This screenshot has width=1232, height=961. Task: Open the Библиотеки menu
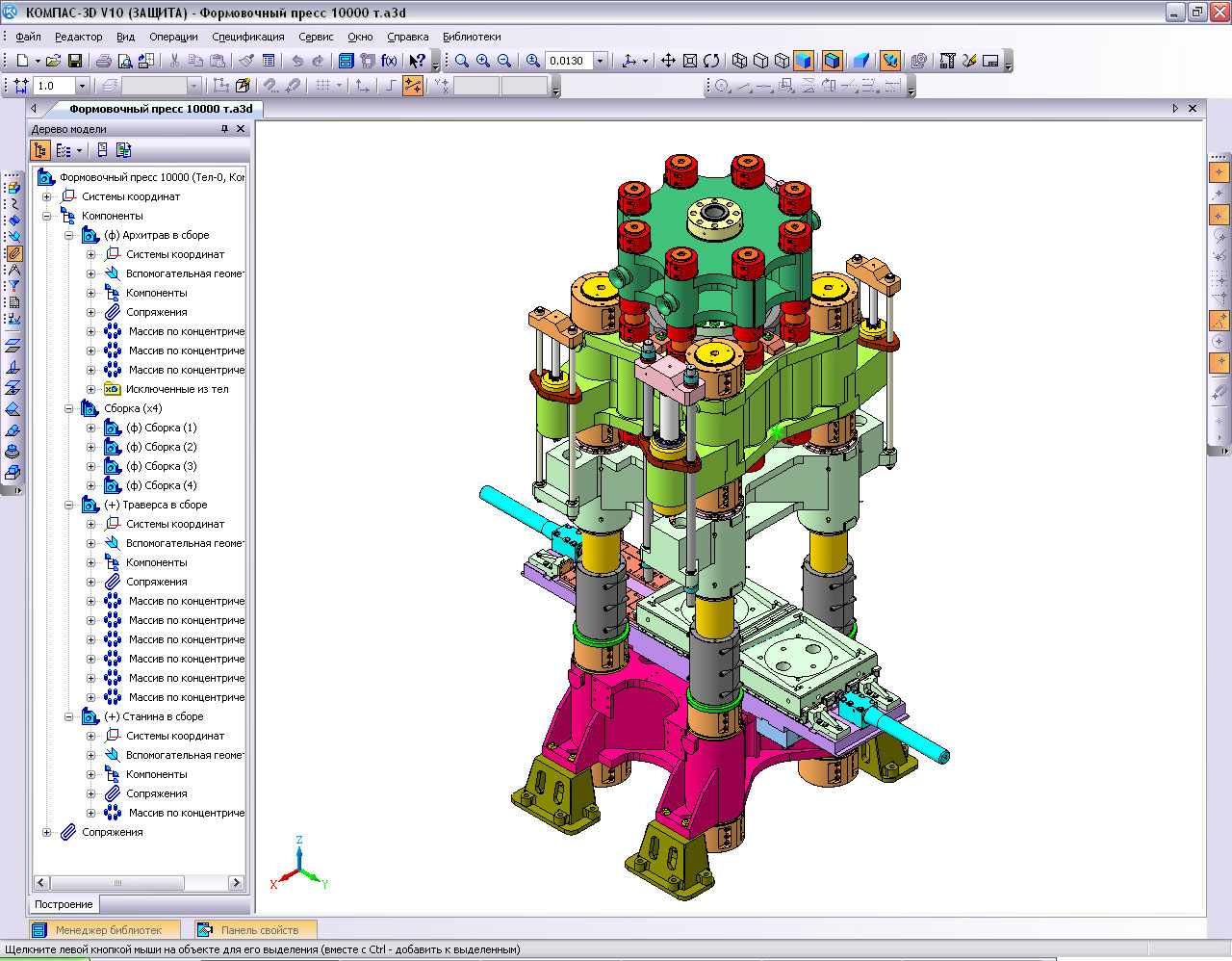click(x=472, y=37)
